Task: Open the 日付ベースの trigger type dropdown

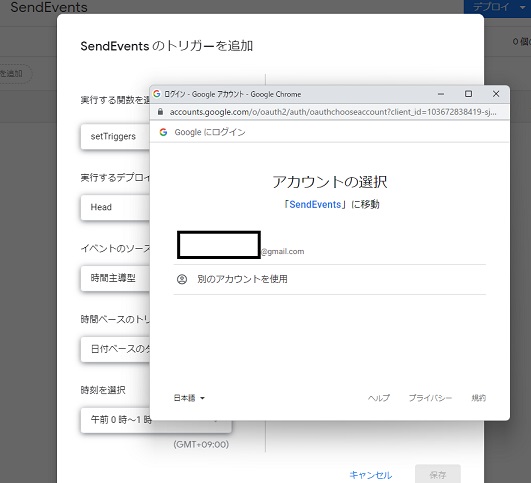Action: [x=115, y=349]
